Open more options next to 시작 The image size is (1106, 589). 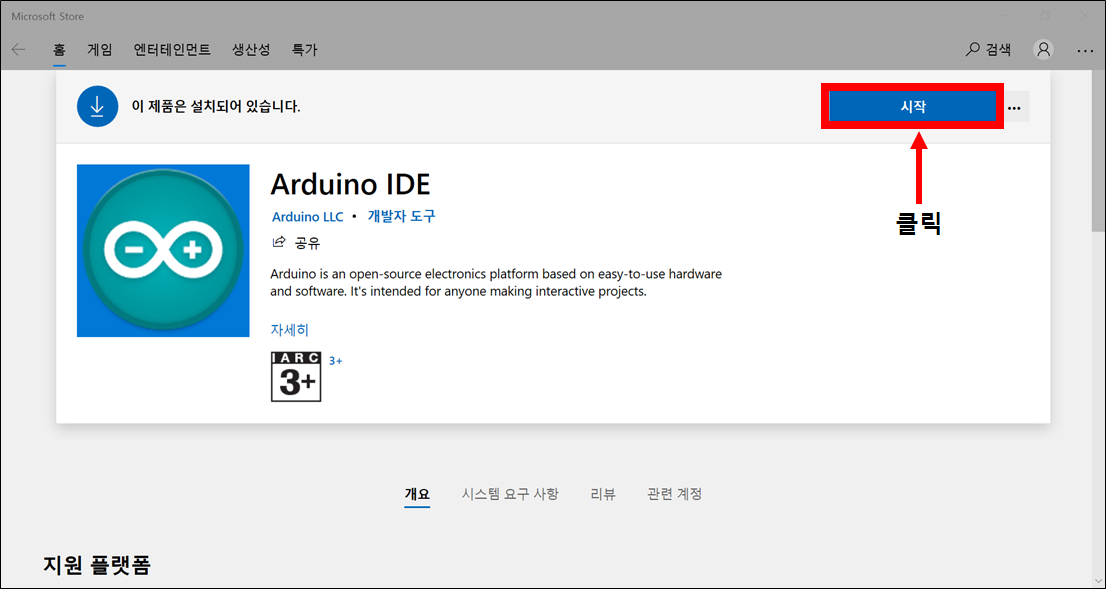coord(1014,108)
